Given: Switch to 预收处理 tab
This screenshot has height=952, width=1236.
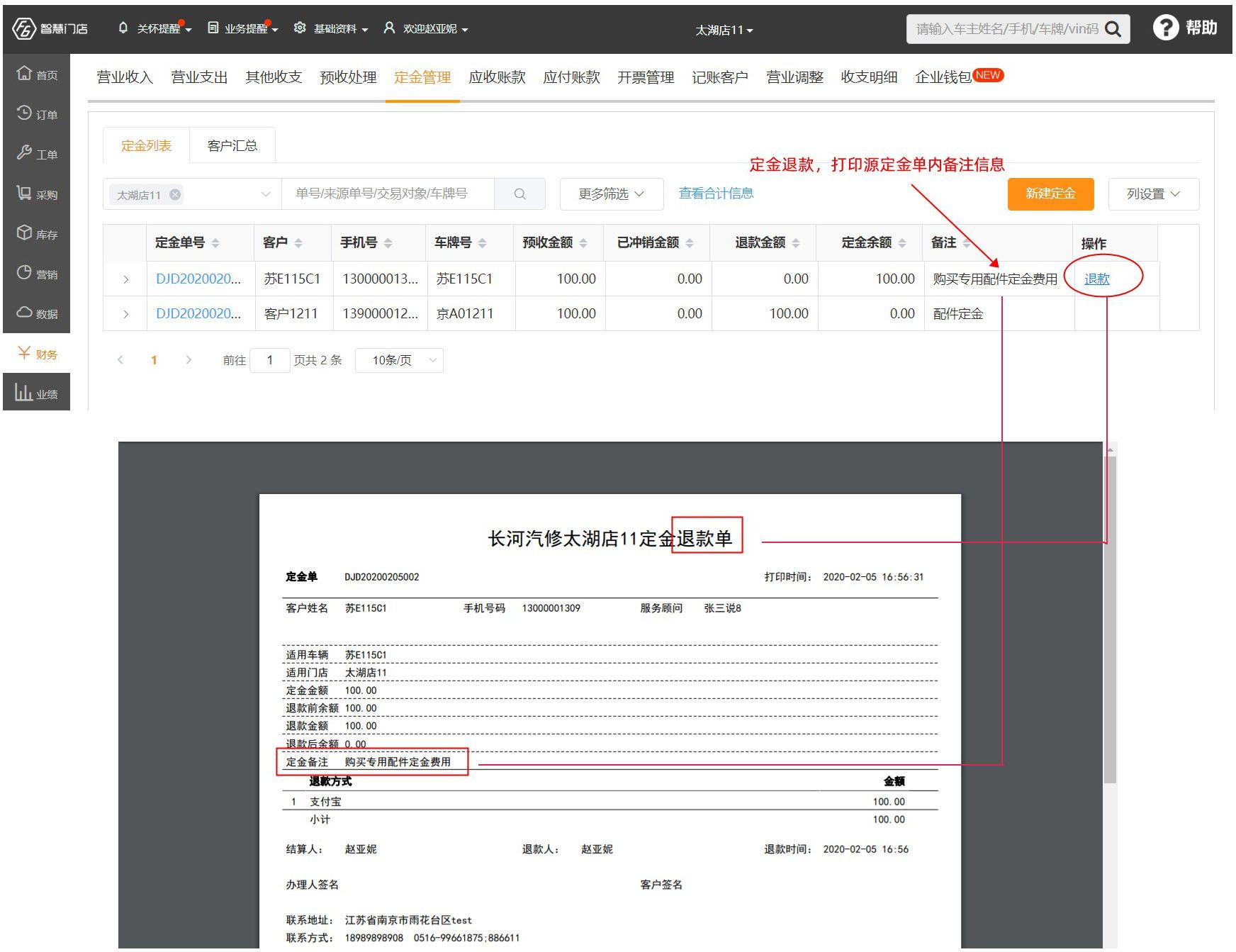Looking at the screenshot, I should [x=348, y=77].
